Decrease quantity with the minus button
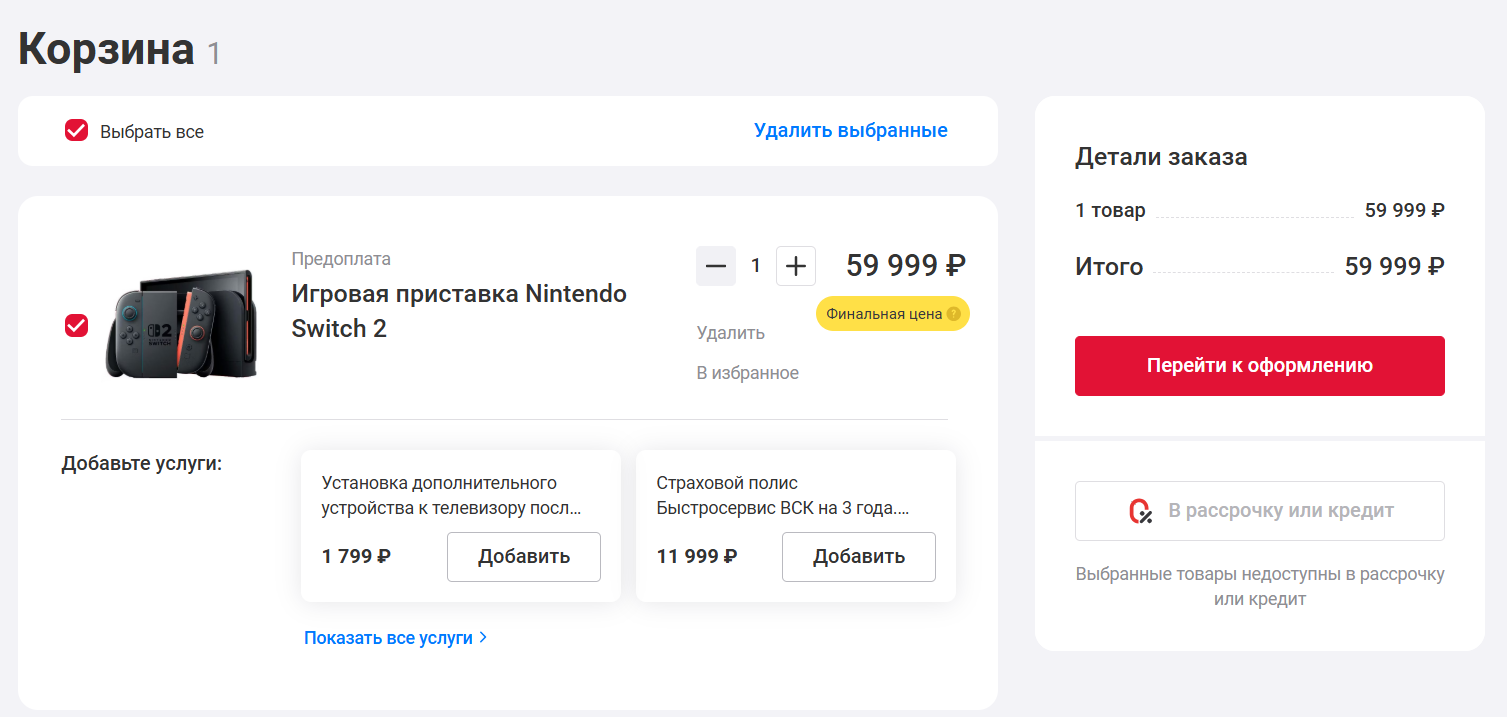The width and height of the screenshot is (1507, 717). tap(716, 266)
